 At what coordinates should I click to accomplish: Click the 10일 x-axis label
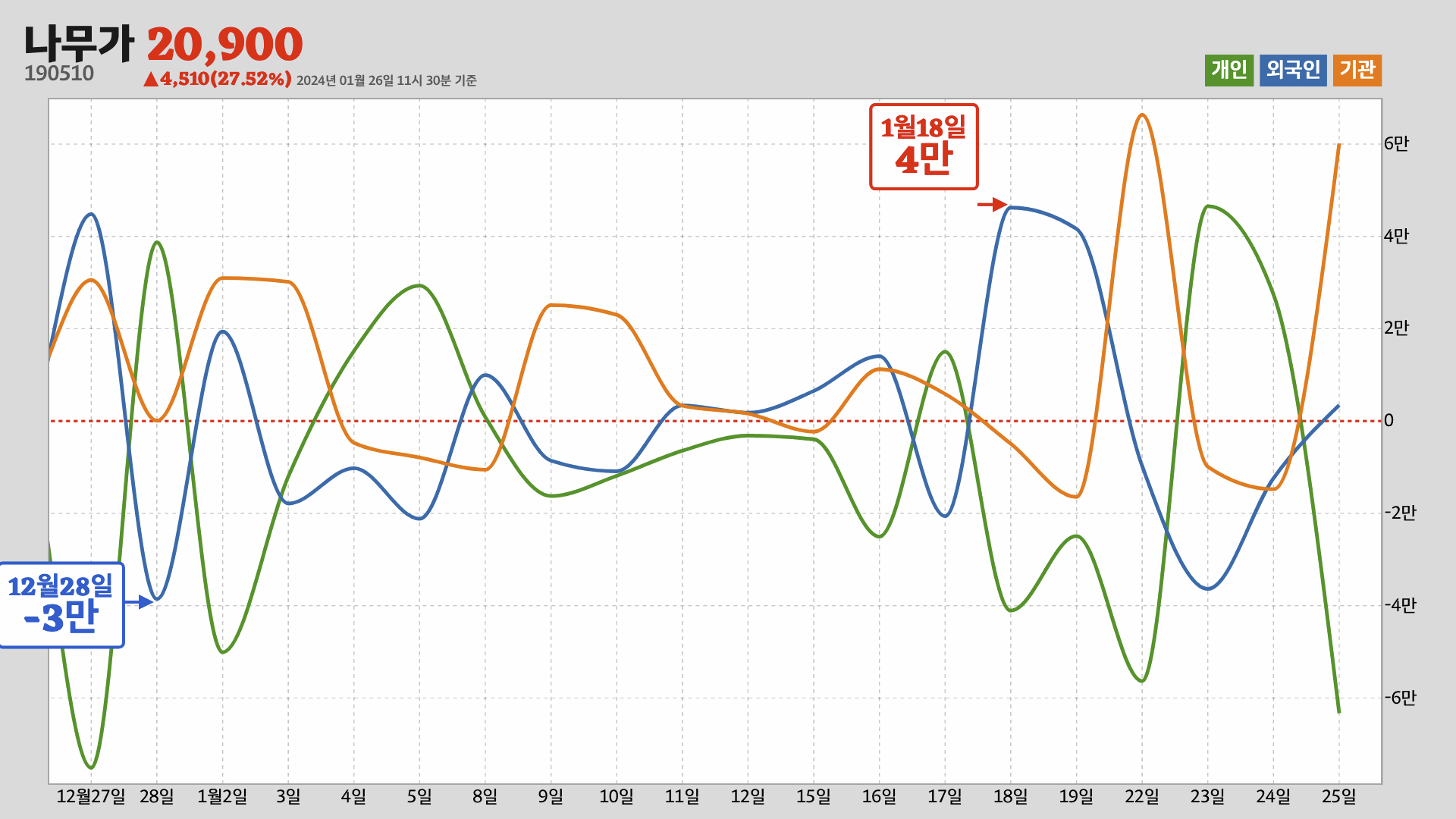click(x=617, y=796)
